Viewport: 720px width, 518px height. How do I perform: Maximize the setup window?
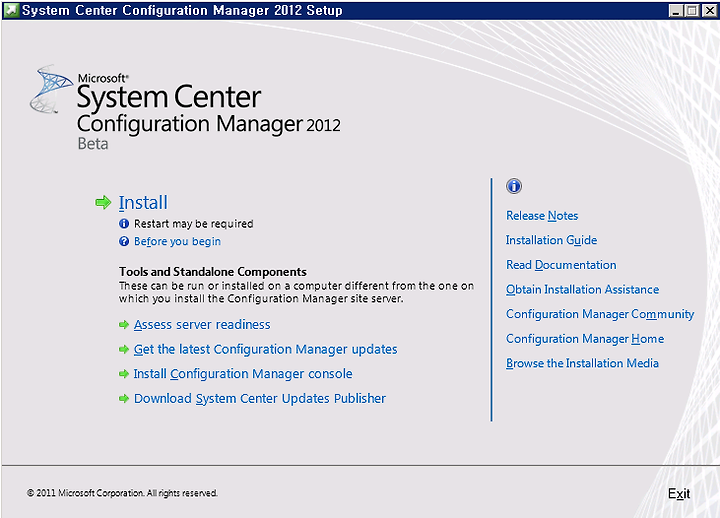[692, 10]
